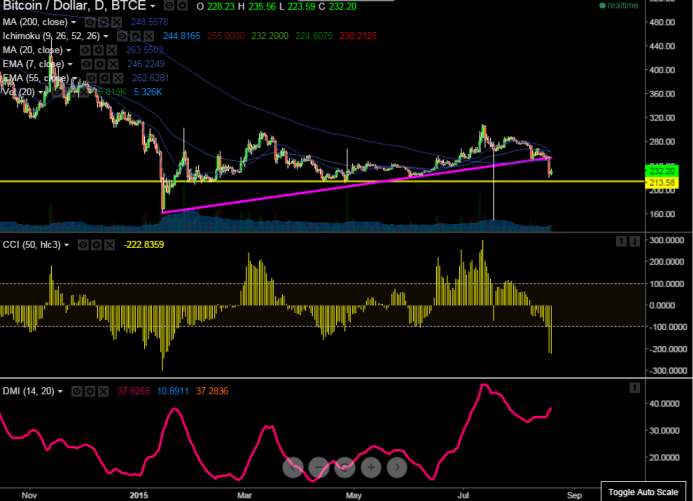Click the MA 200 value 248.5578

tap(149, 22)
